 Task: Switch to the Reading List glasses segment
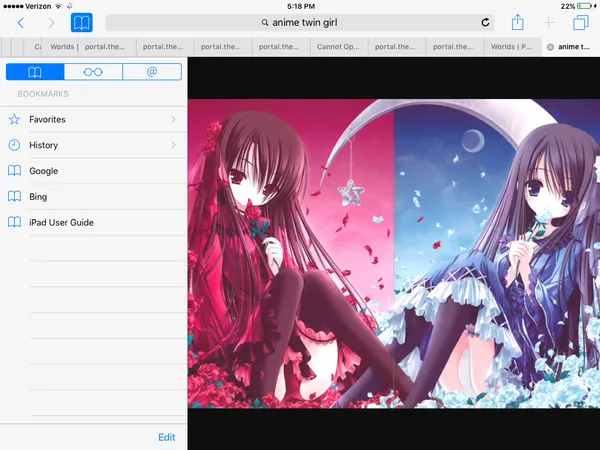click(93, 72)
